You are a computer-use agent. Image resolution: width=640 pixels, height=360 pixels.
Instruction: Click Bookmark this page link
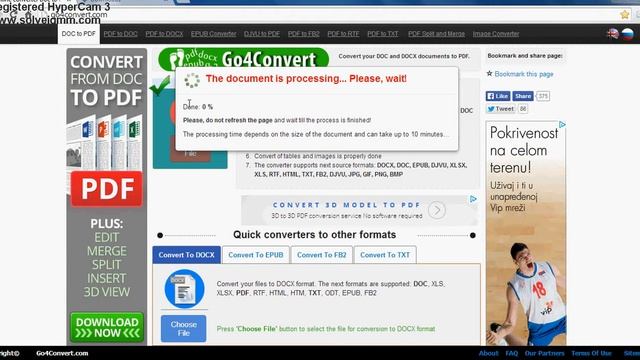click(524, 74)
